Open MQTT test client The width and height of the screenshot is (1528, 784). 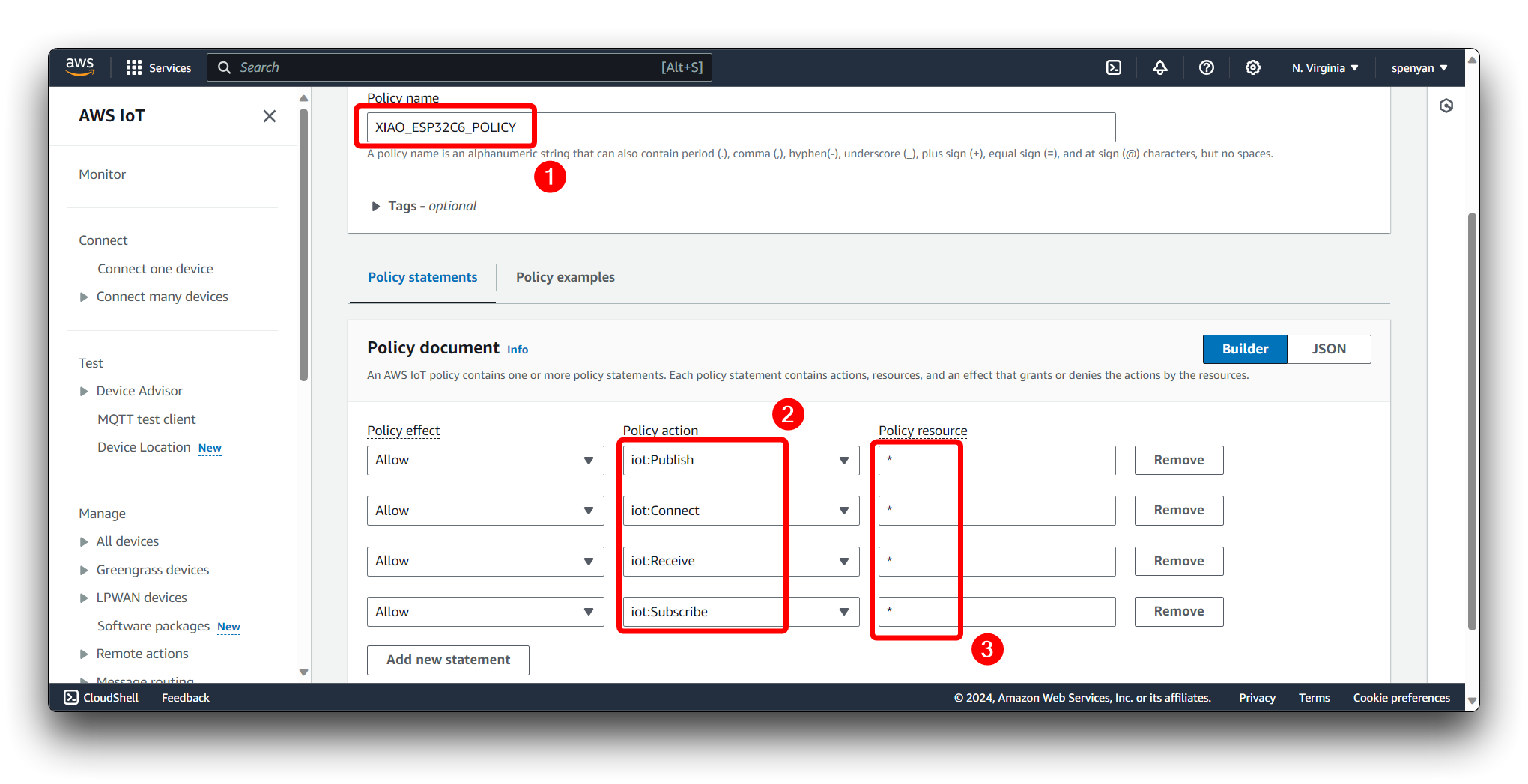146,419
